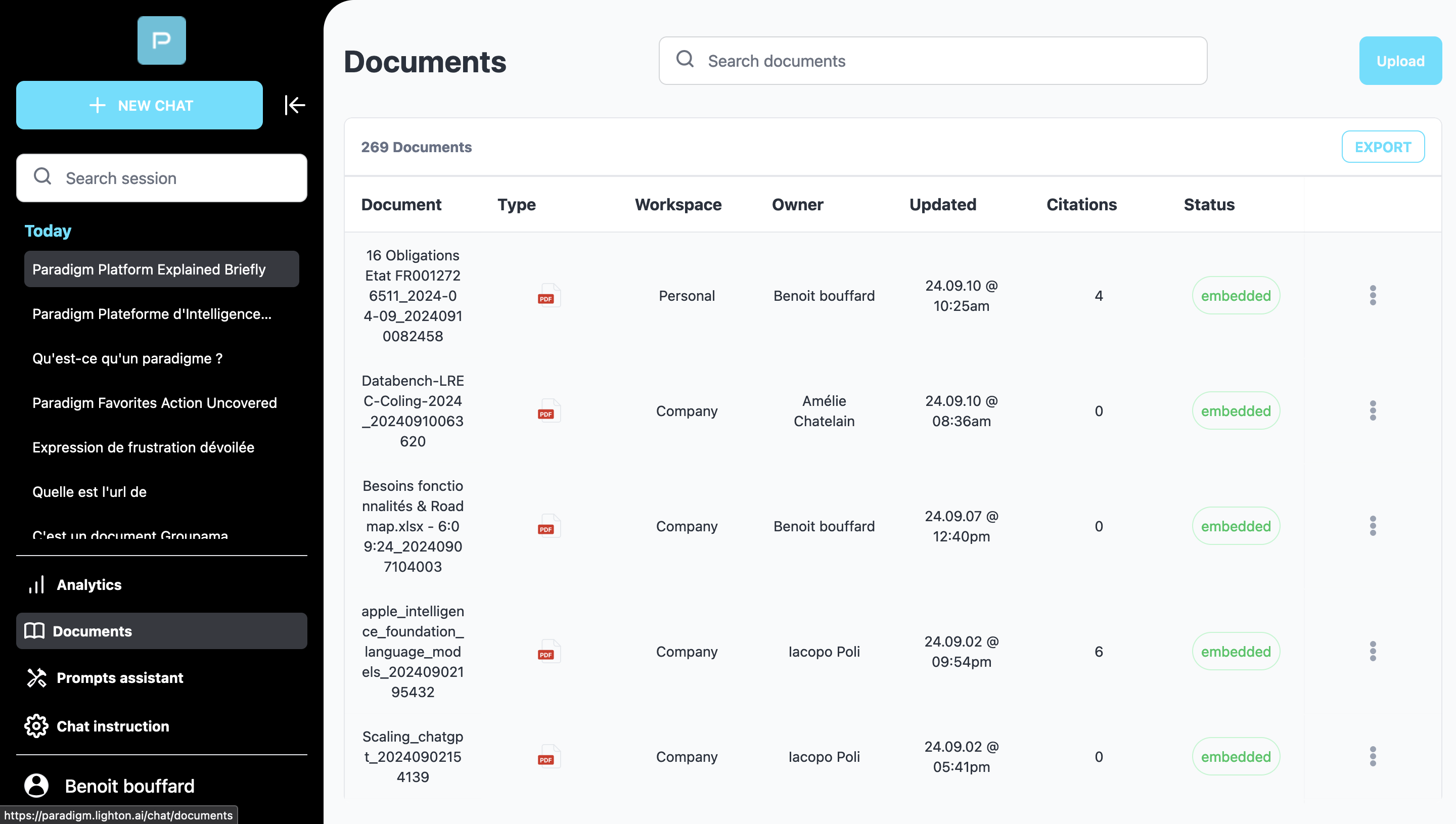
Task: Click Export button for documents list
Action: click(x=1383, y=147)
